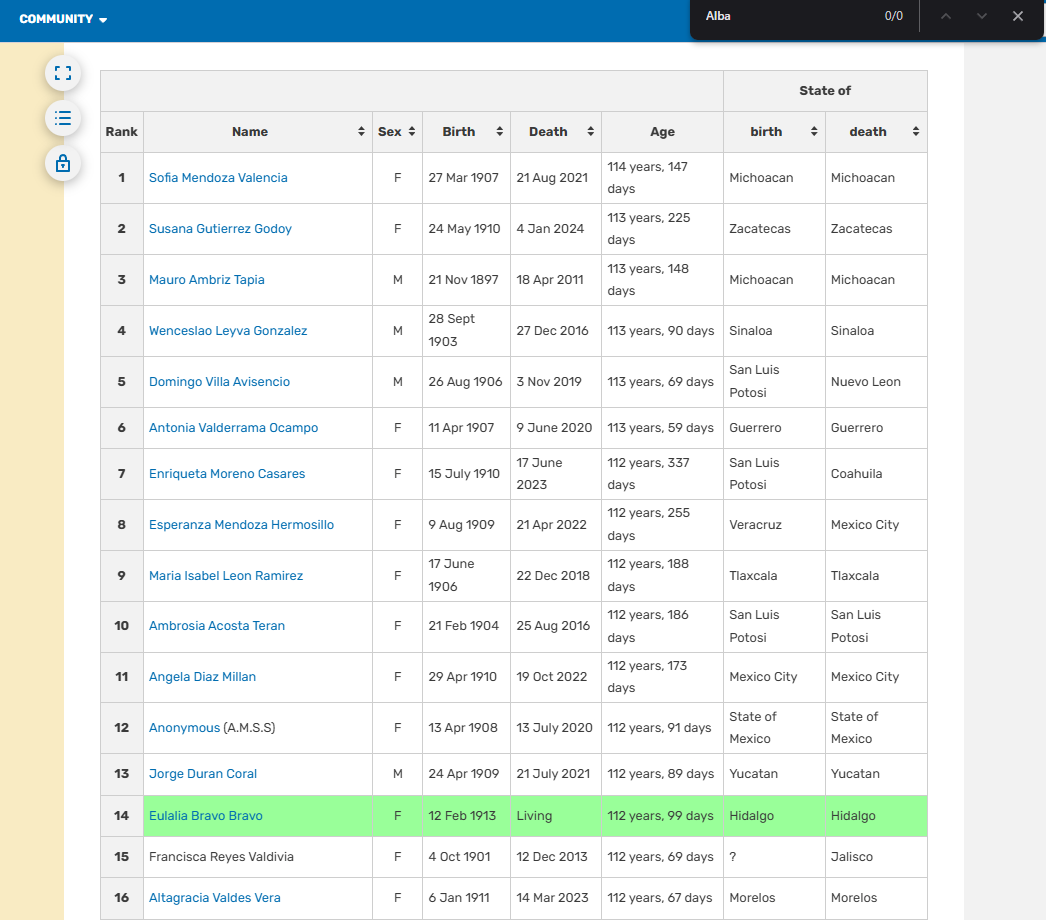Select the Francisca Reyes Valdivia name text
The height and width of the screenshot is (920, 1046).
pos(221,857)
